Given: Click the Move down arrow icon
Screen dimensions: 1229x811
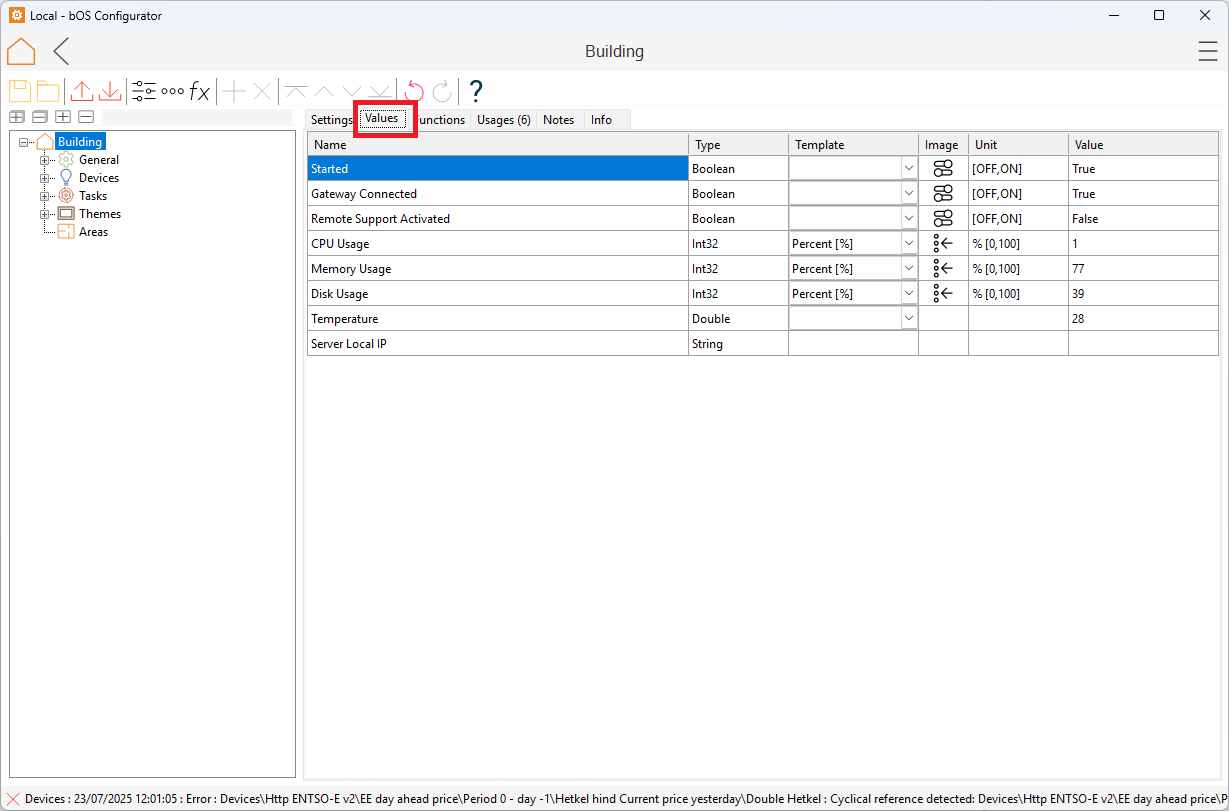Looking at the screenshot, I should click(352, 91).
